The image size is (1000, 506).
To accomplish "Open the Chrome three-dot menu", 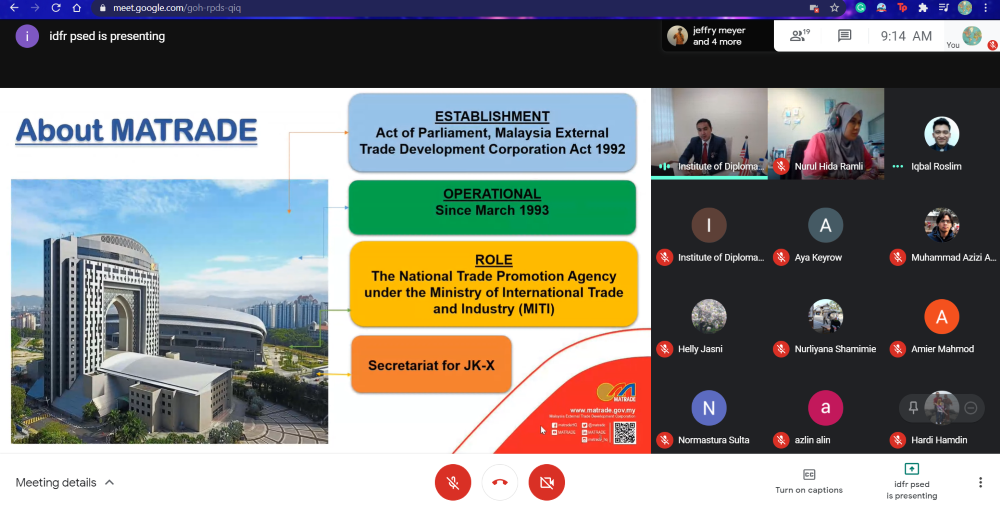I will point(986,8).
